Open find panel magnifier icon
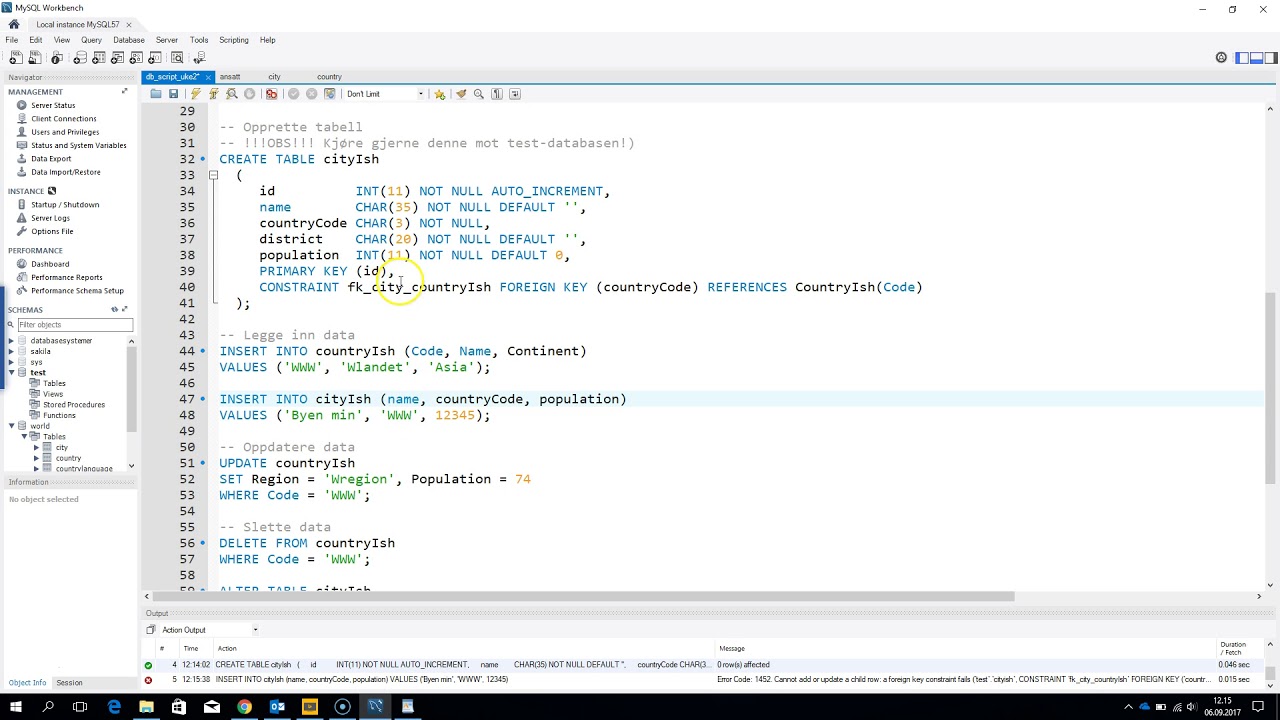Screen dimensions: 1280x720 click(479, 94)
